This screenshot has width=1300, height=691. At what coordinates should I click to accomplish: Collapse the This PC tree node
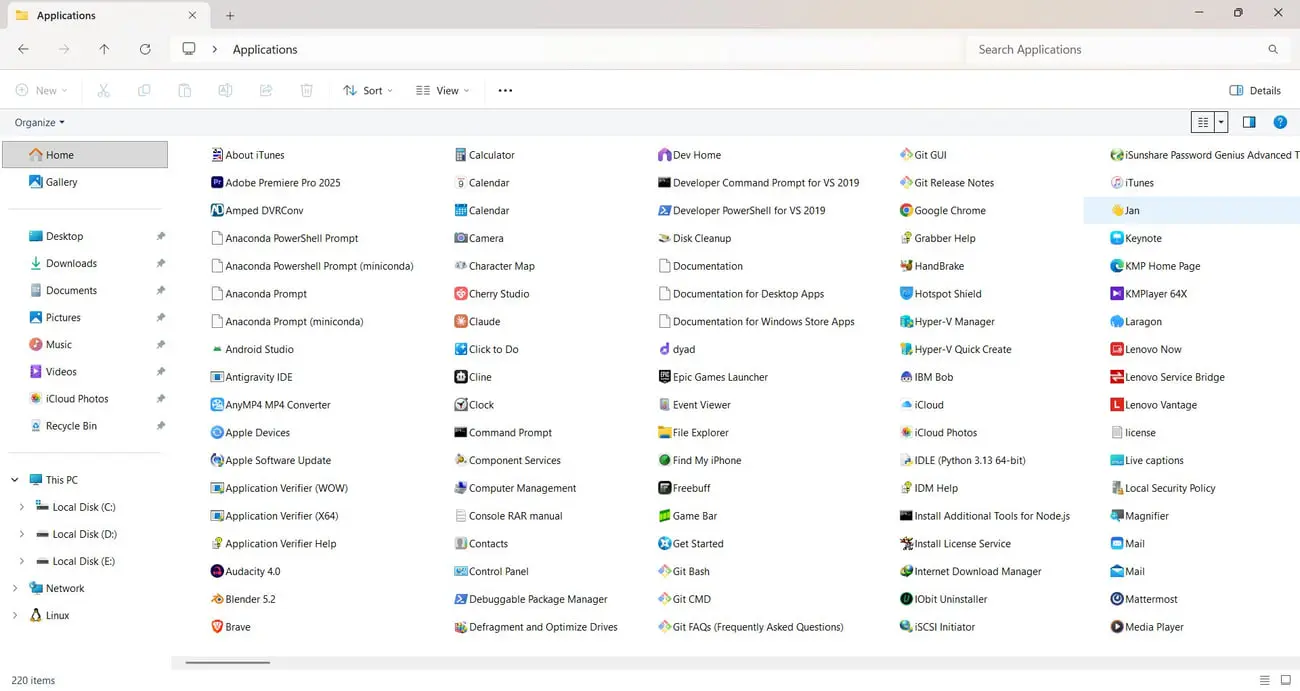coord(15,480)
